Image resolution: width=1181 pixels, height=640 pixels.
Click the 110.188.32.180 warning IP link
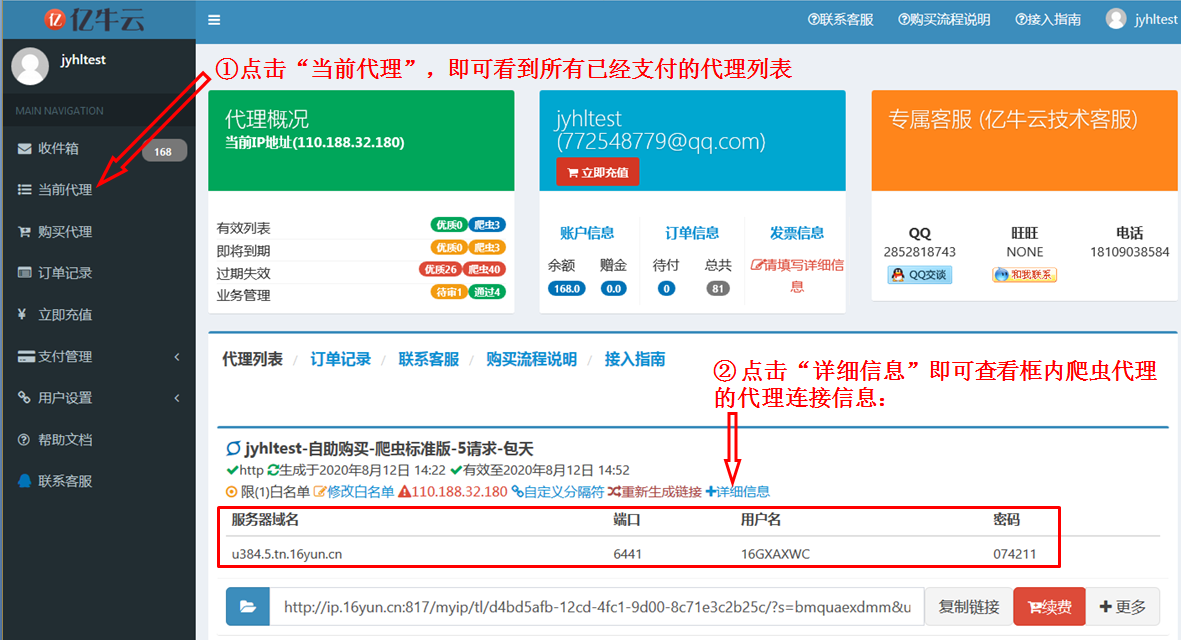[x=453, y=492]
